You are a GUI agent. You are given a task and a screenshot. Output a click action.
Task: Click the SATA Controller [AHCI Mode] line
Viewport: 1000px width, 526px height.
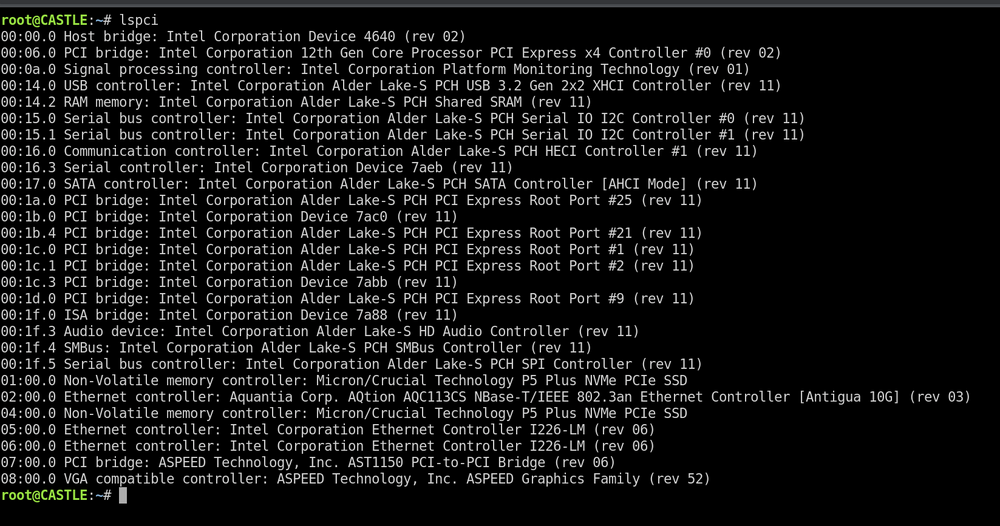[379, 184]
